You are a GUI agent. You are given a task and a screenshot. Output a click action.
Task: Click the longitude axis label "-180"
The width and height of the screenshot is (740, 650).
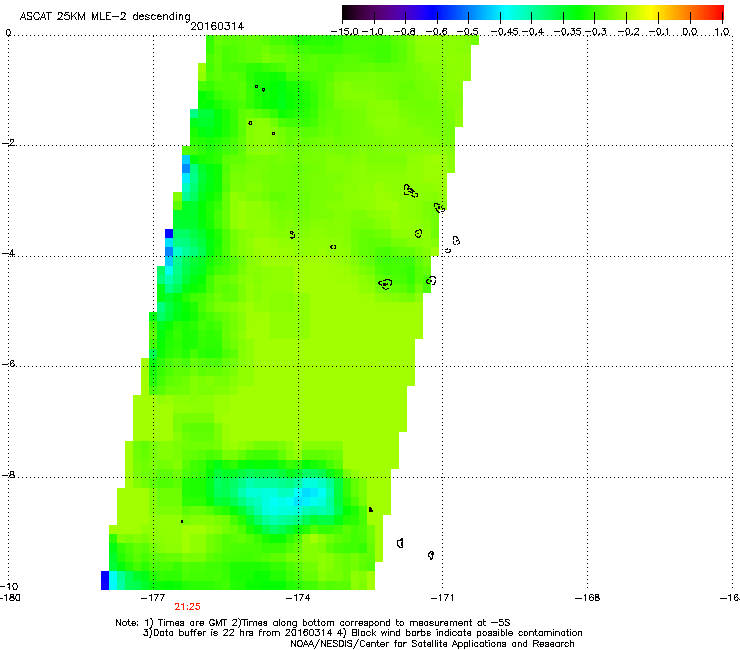(x=10, y=598)
